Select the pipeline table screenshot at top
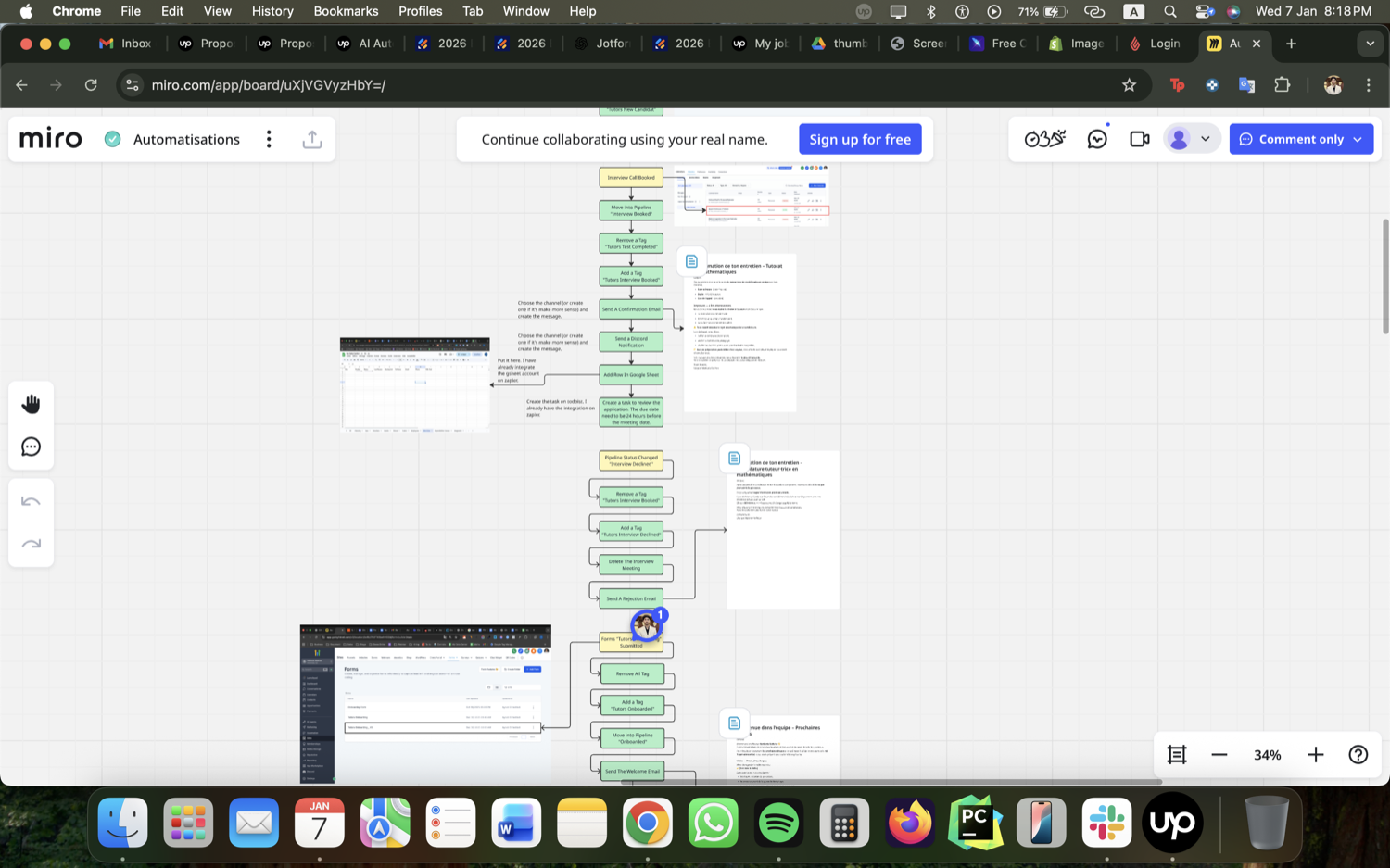This screenshot has width=1390, height=868. pyautogui.click(x=752, y=195)
